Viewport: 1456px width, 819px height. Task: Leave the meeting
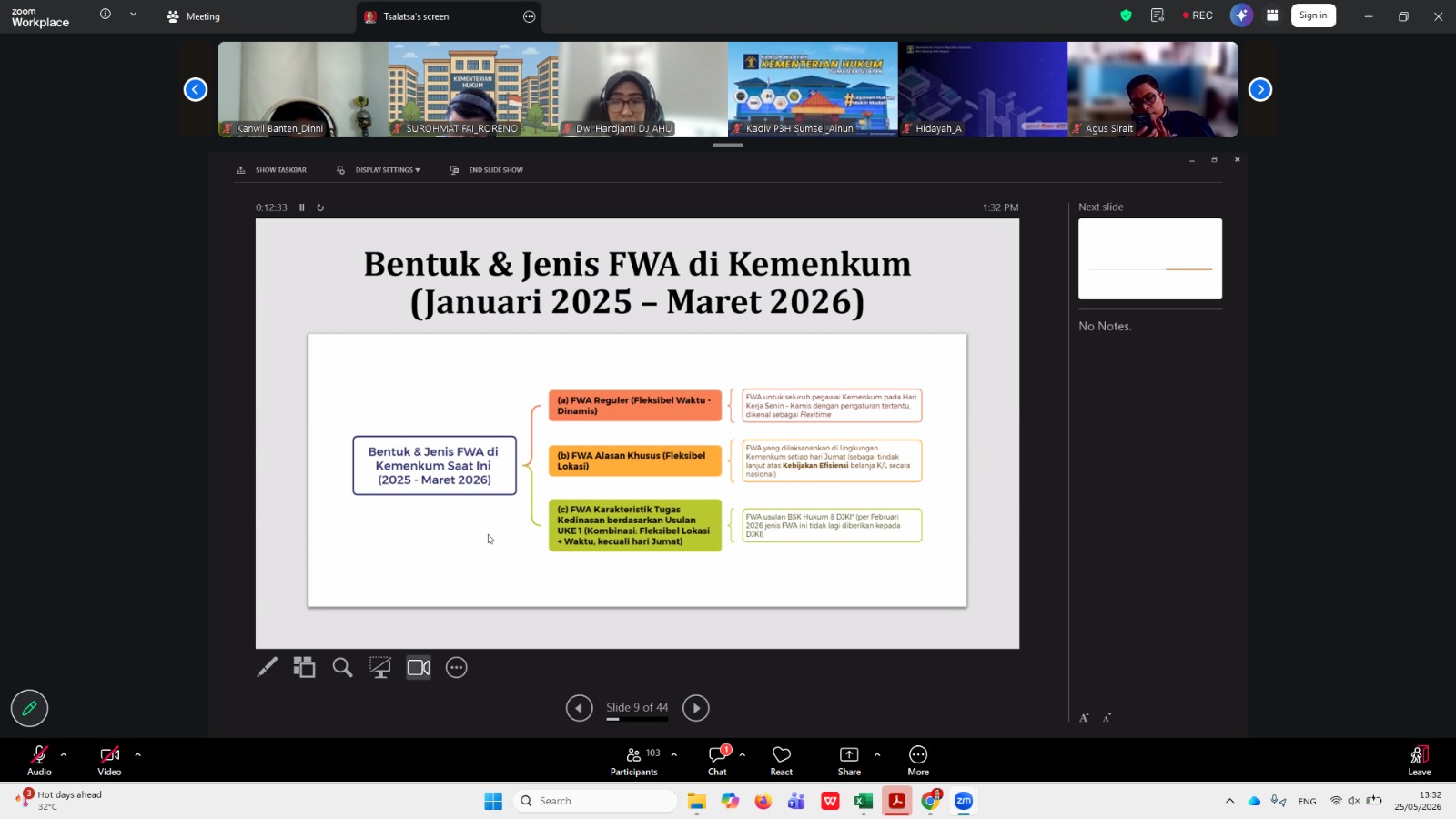[1420, 760]
